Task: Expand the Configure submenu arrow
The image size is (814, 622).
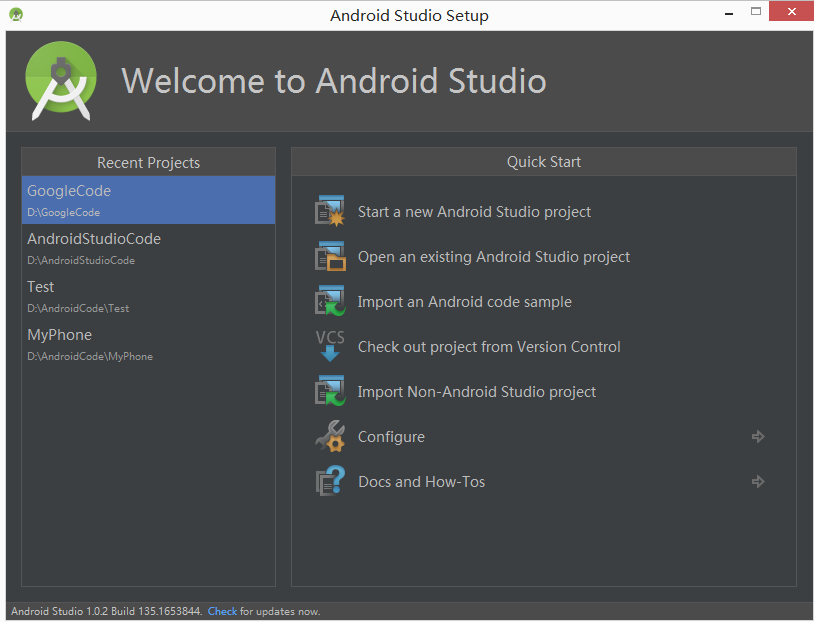Action: click(x=758, y=437)
